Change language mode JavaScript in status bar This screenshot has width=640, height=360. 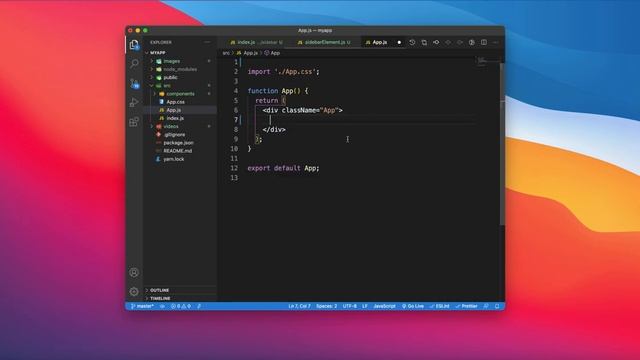(x=384, y=306)
